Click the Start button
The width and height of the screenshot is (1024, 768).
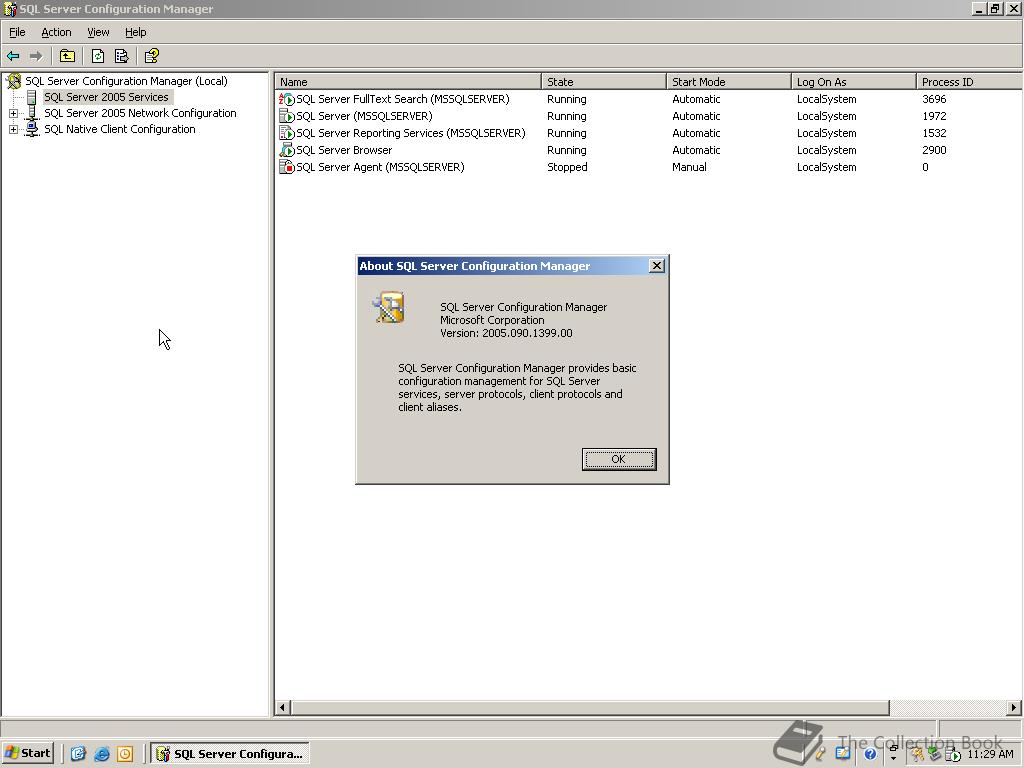[x=27, y=753]
